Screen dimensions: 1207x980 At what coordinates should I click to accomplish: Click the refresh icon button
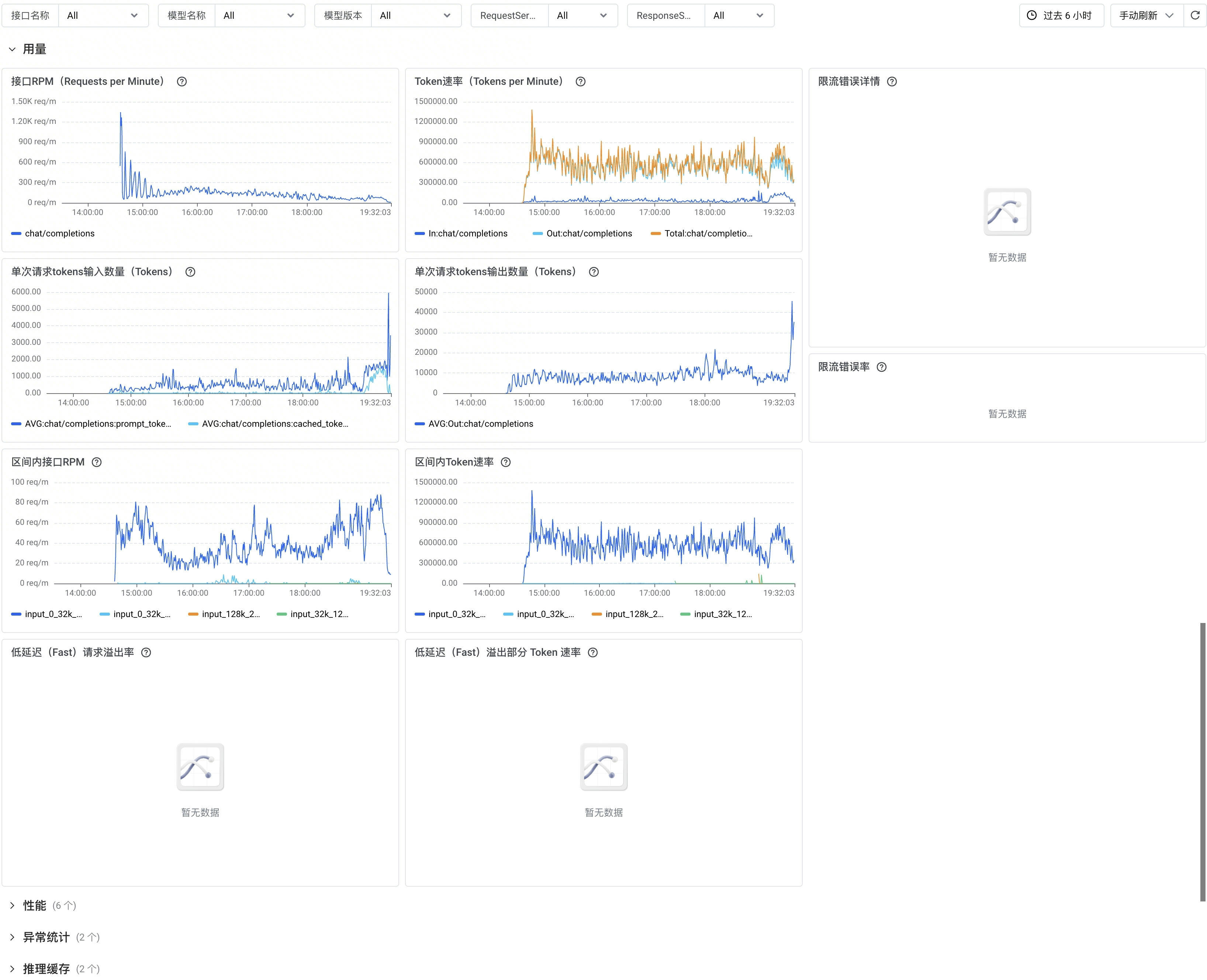[x=1195, y=15]
